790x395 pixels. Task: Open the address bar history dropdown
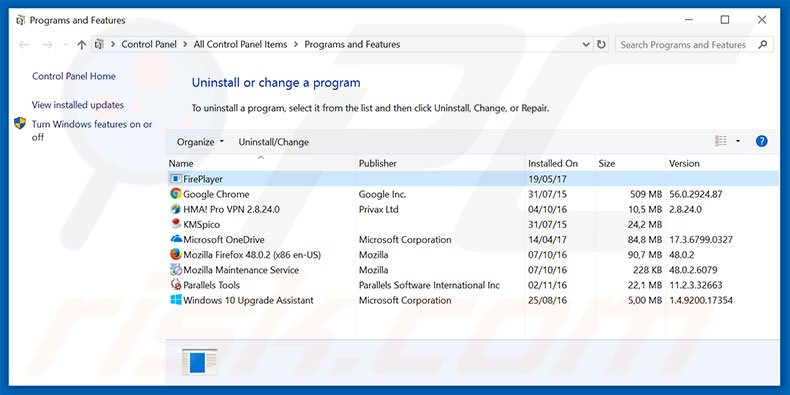pyautogui.click(x=586, y=44)
